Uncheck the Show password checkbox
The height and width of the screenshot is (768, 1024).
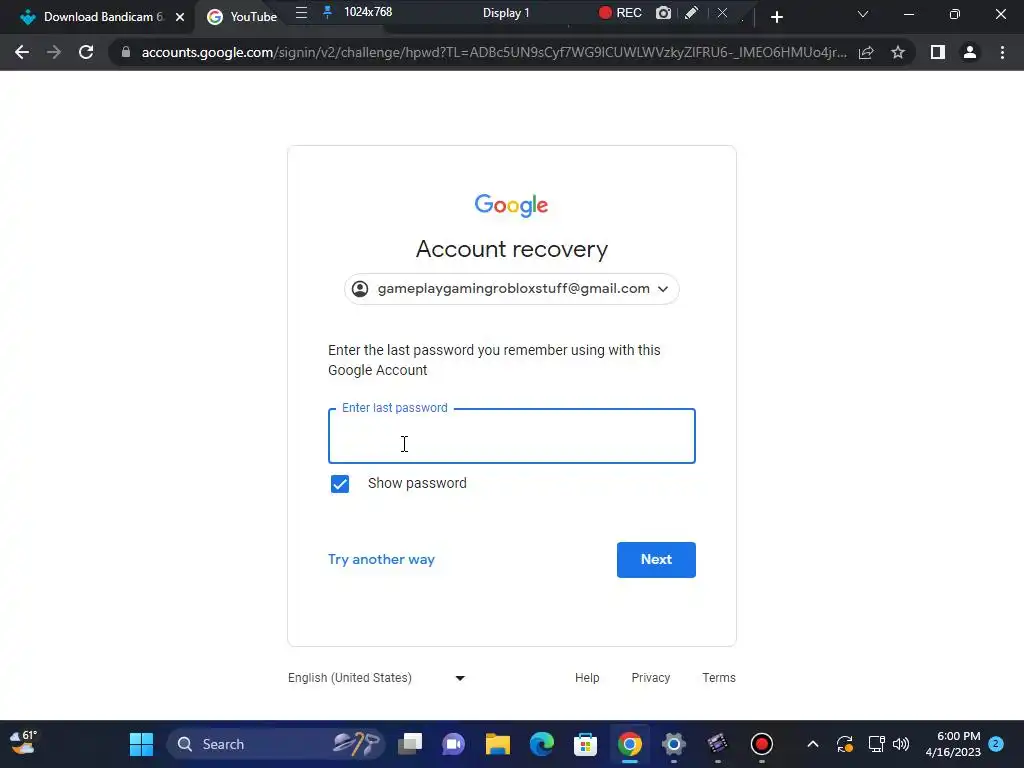click(340, 484)
